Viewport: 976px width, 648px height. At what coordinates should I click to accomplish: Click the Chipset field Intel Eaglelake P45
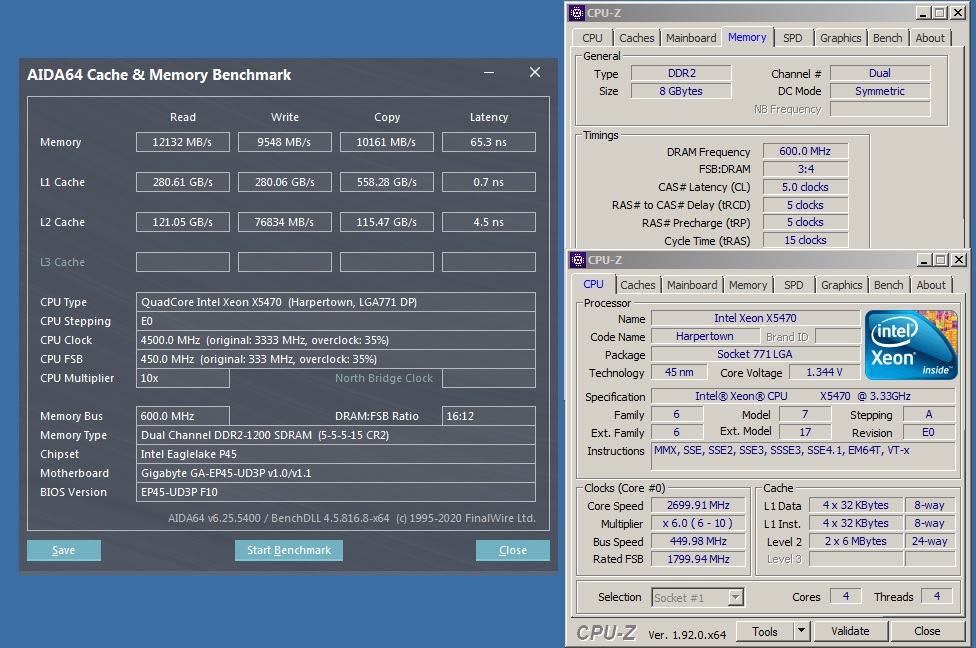tap(336, 454)
